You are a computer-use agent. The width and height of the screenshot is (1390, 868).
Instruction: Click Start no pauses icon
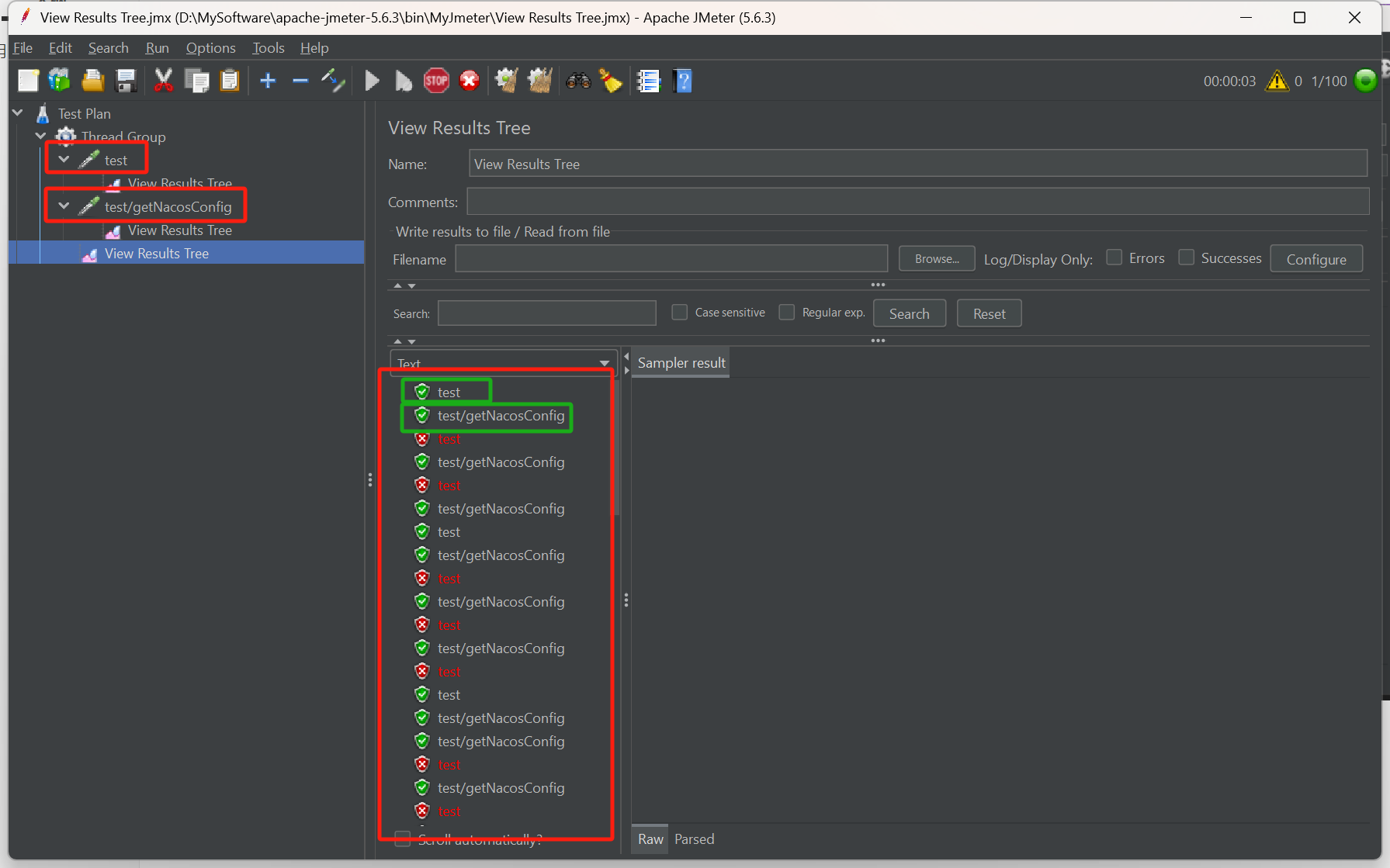[x=404, y=81]
